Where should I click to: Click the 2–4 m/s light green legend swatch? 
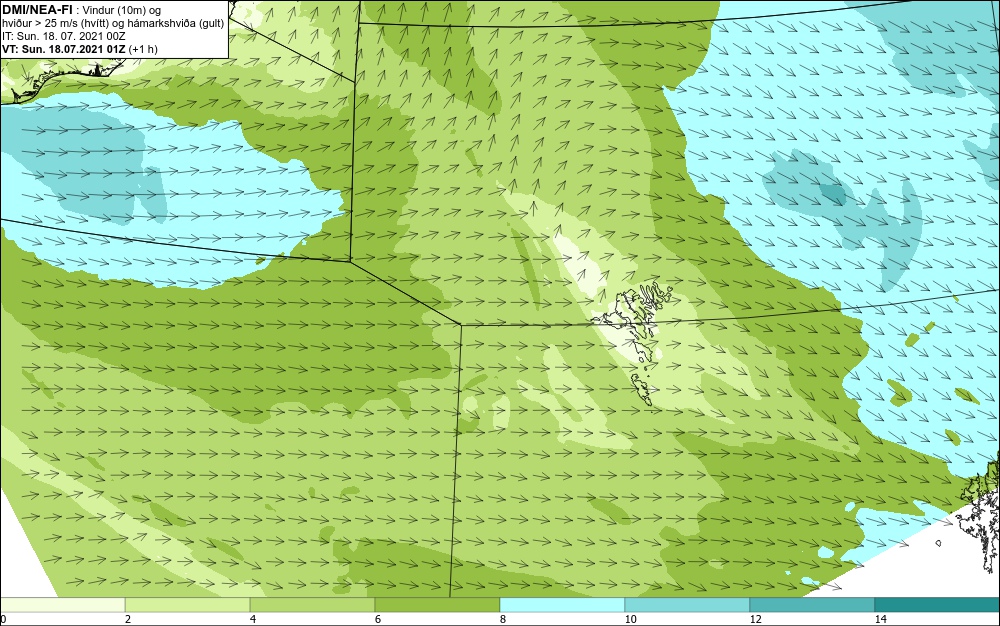(x=188, y=605)
